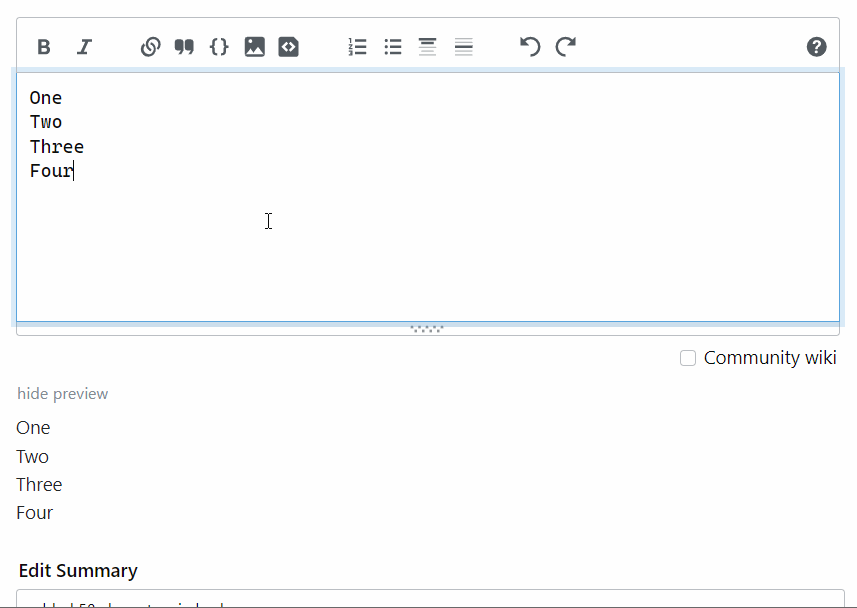857x608 pixels.
Task: Format as code using the braces icon
Action: coord(219,47)
